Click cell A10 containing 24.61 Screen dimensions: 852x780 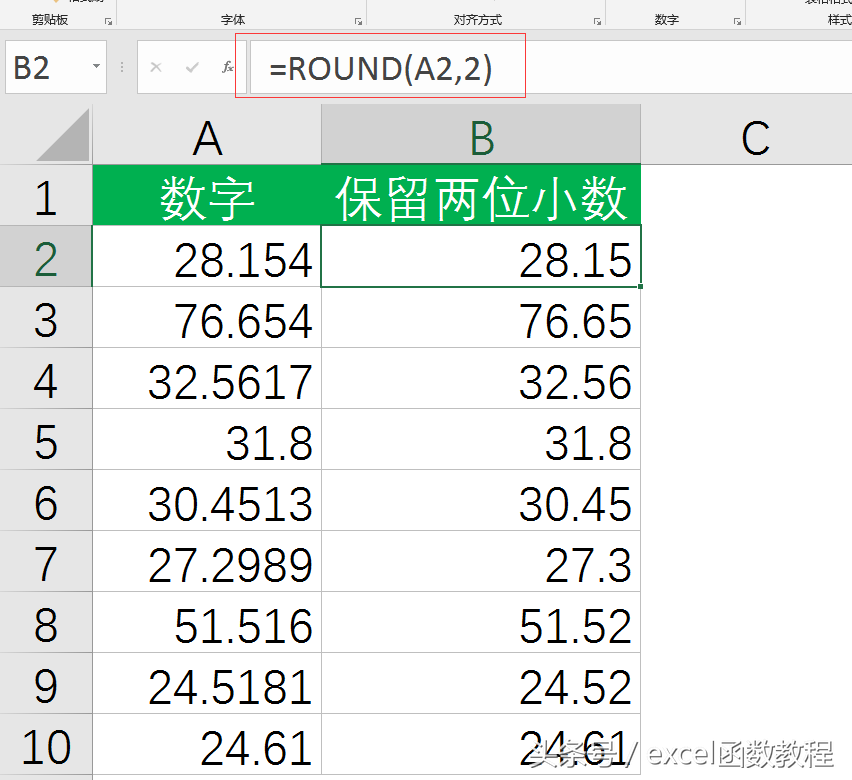coord(207,745)
